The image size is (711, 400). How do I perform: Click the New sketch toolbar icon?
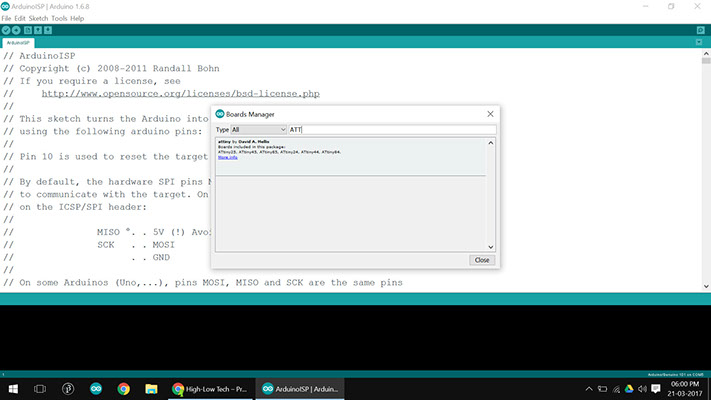coord(28,30)
